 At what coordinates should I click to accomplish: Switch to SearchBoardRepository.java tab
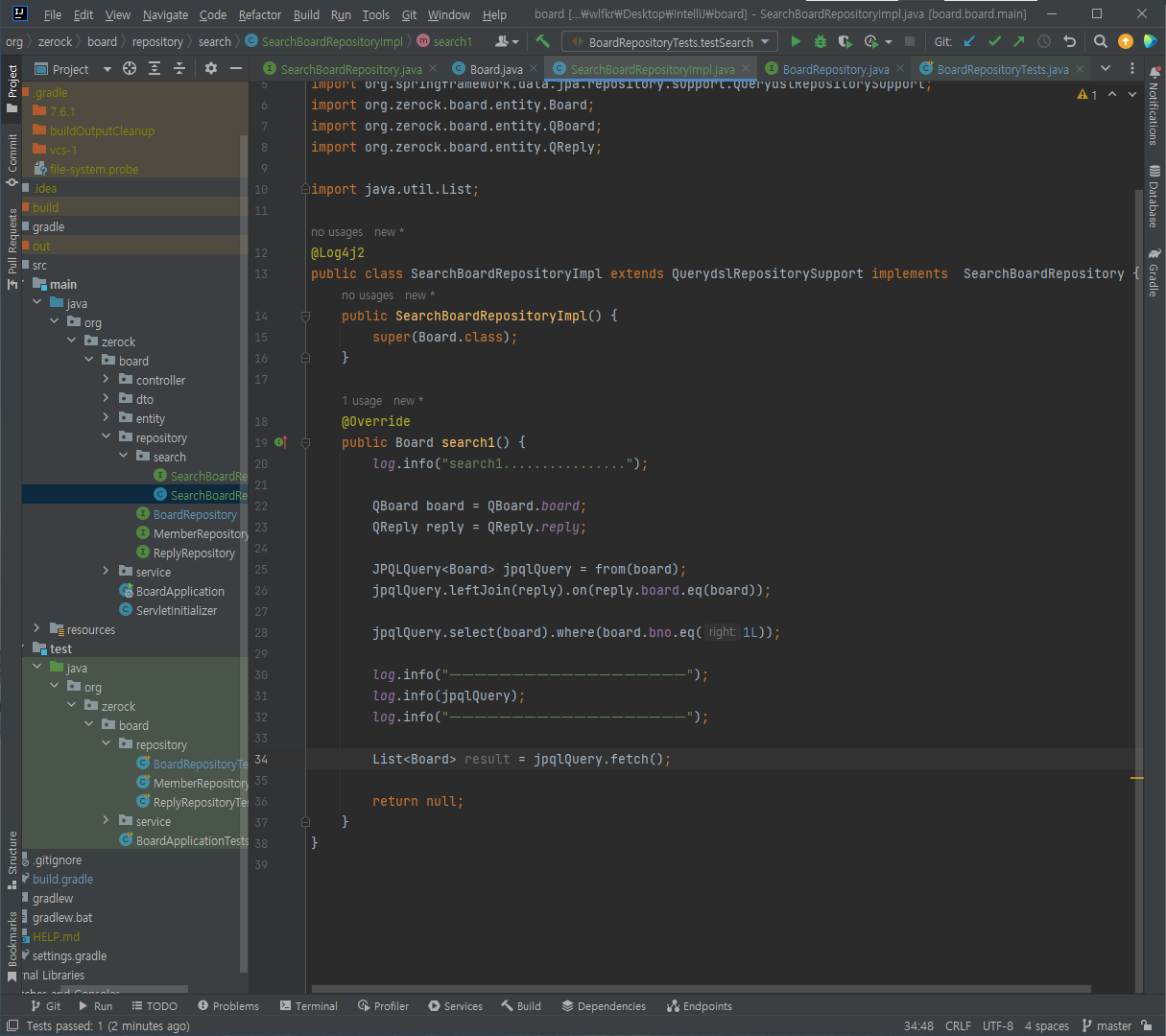[351, 69]
